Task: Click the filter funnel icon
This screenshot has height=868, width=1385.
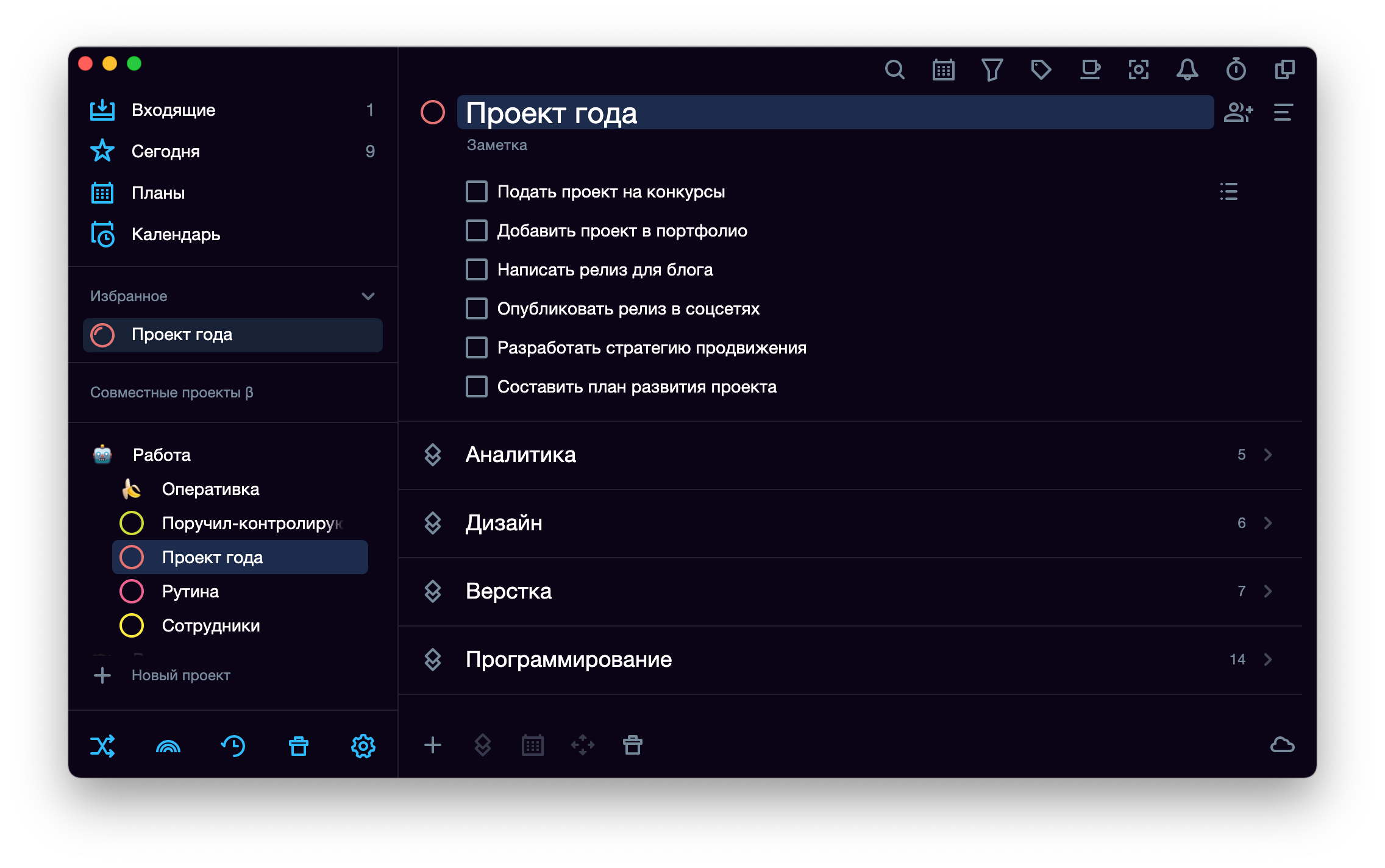Action: click(992, 70)
